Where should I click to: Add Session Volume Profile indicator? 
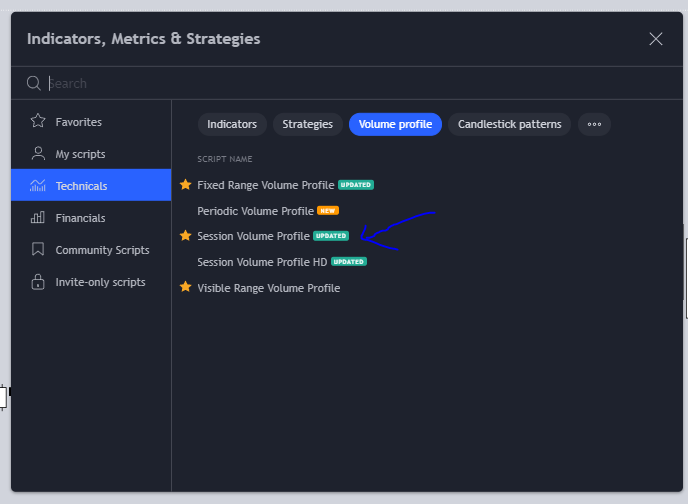point(253,236)
